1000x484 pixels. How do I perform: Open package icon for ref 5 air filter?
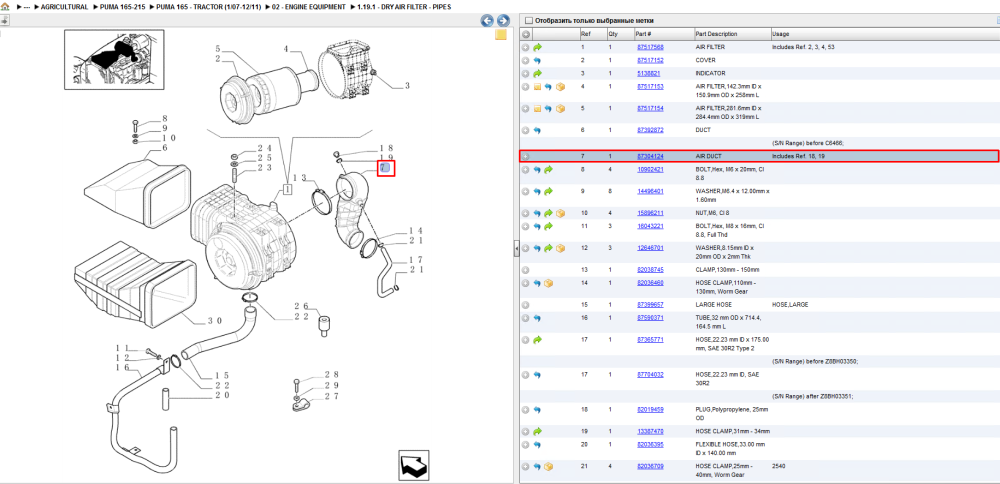click(560, 109)
